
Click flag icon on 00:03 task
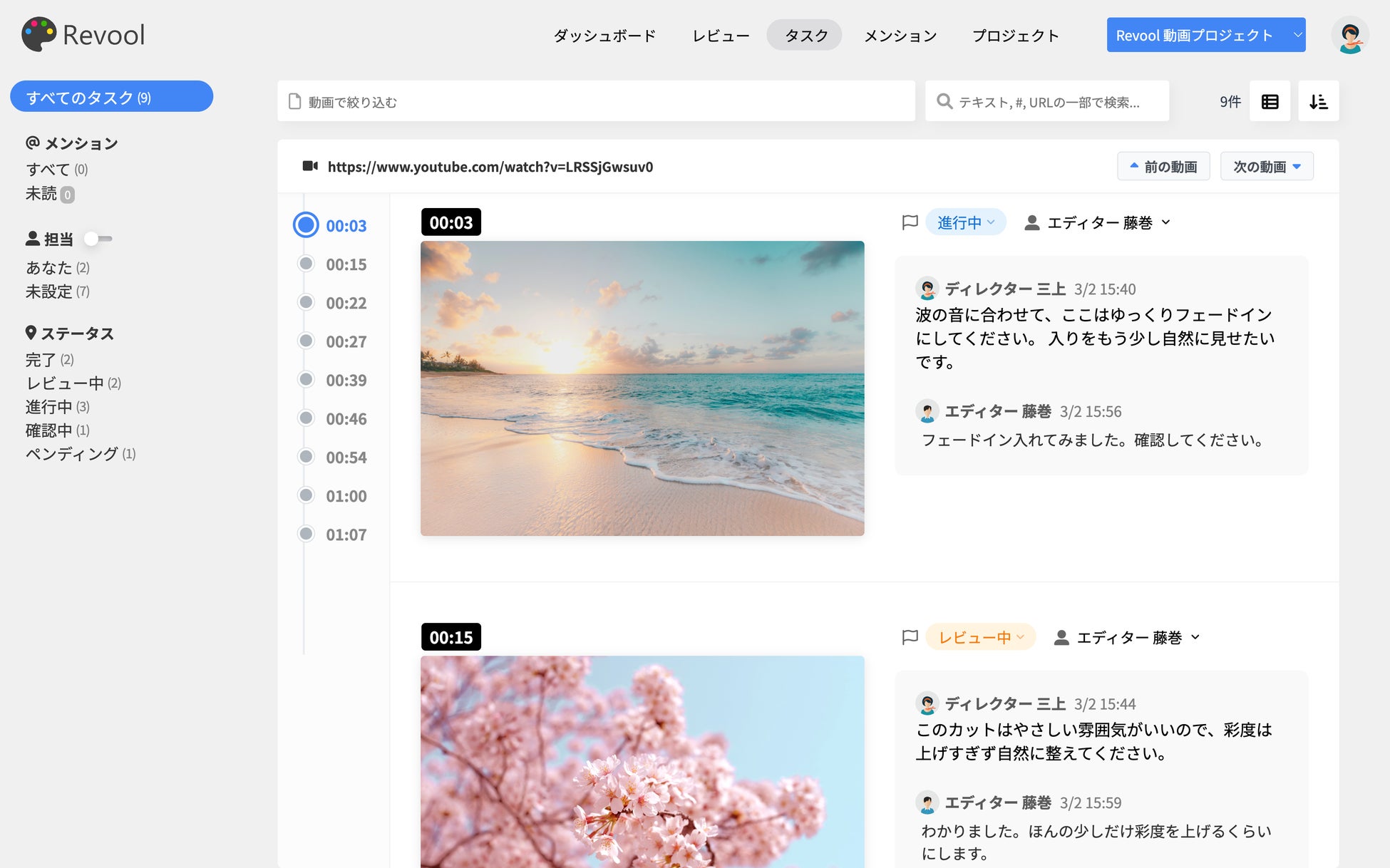click(x=910, y=222)
